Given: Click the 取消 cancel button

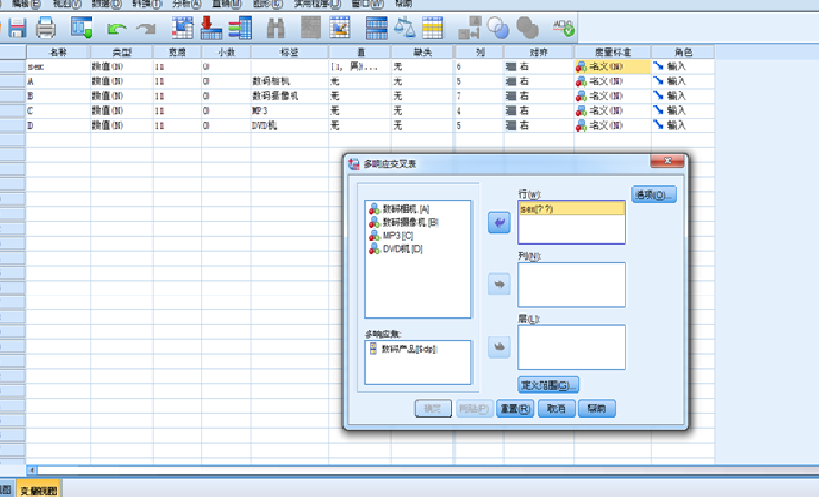Looking at the screenshot, I should 557,408.
